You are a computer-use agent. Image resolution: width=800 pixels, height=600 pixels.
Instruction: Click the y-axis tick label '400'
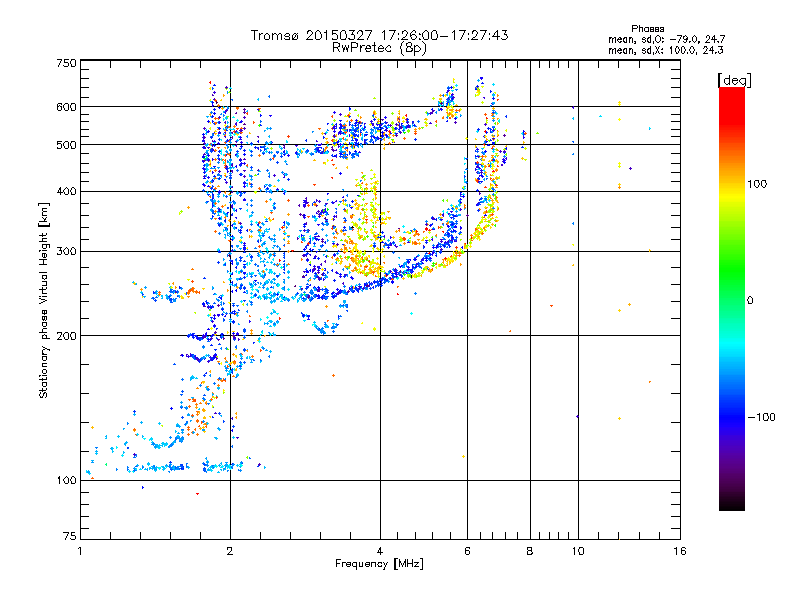66,192
